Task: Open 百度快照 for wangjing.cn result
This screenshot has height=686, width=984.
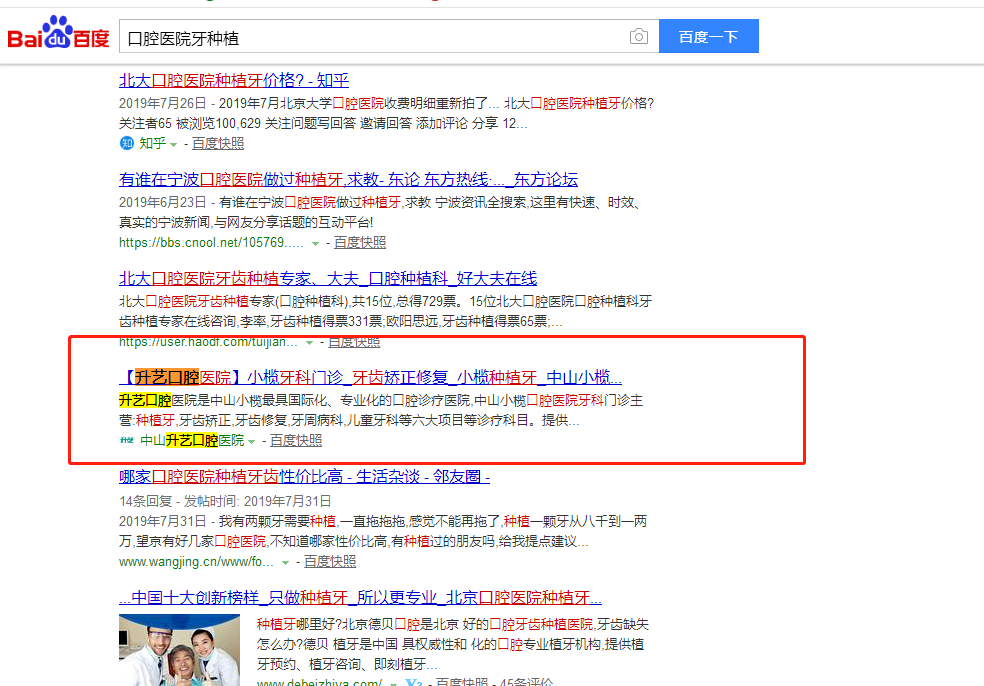Action: [x=329, y=562]
